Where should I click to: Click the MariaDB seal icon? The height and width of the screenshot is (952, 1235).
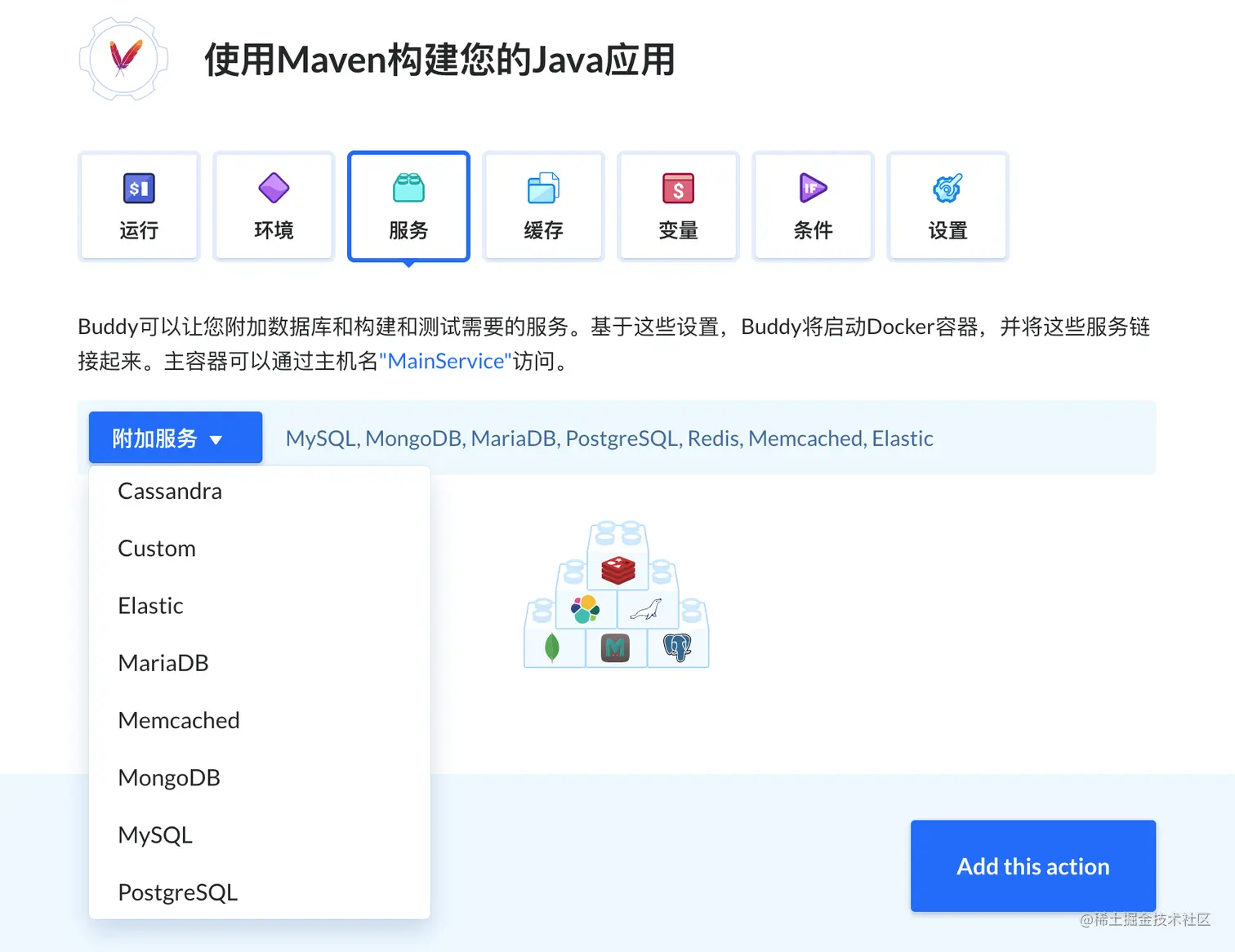click(645, 610)
